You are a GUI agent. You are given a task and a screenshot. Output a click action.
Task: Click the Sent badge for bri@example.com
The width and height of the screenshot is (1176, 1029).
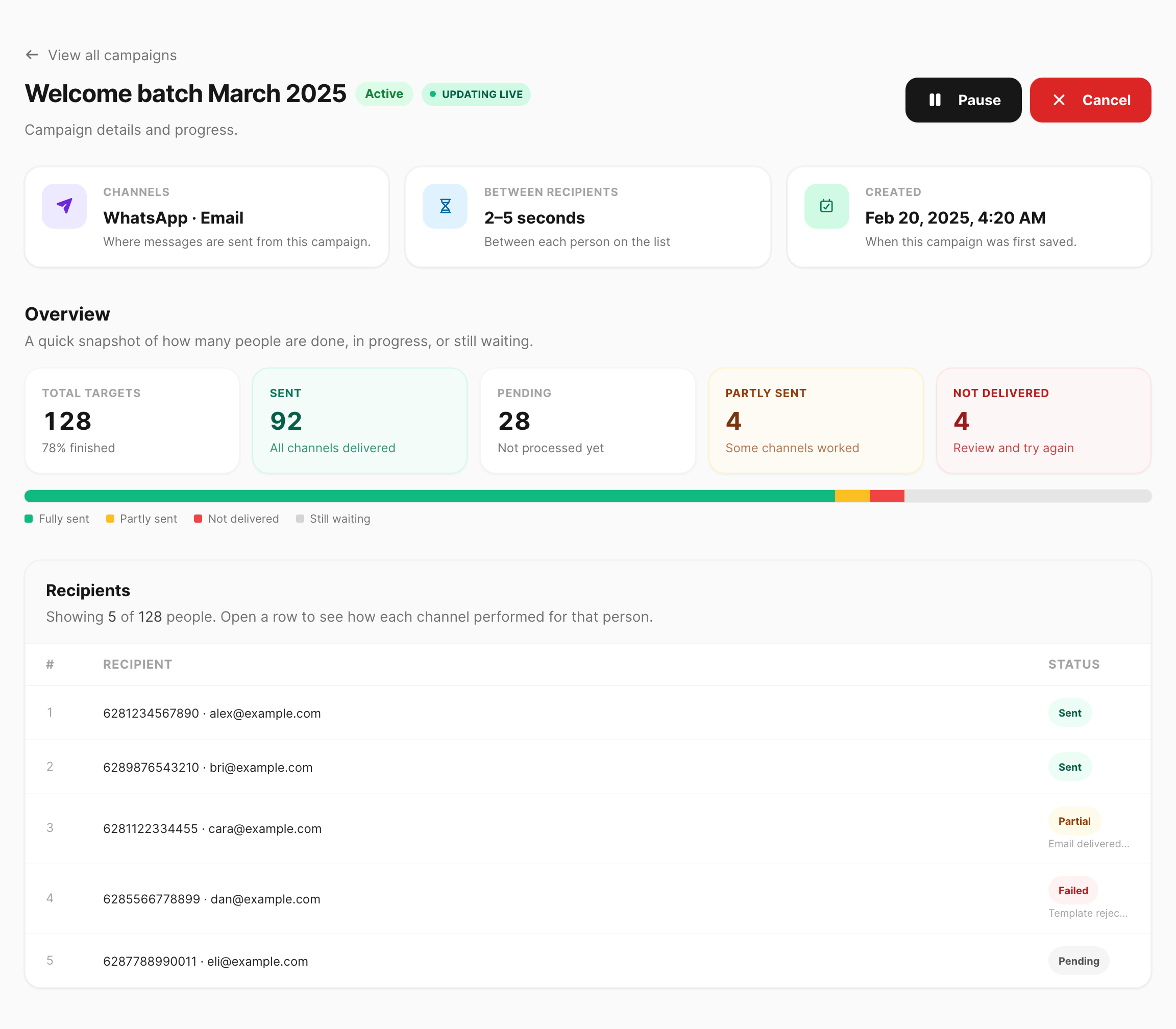coord(1070,767)
